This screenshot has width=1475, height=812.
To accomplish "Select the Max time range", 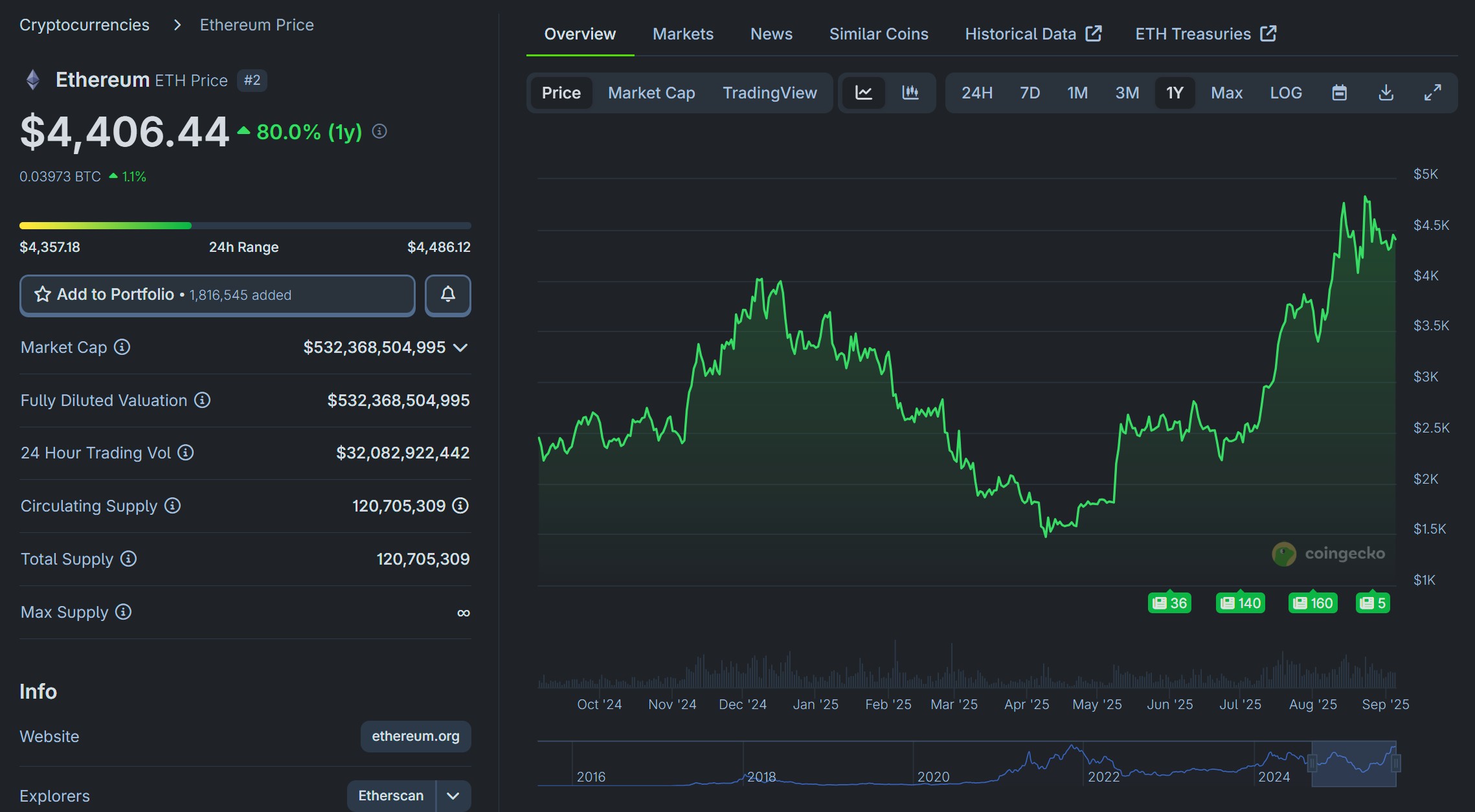I will [x=1226, y=93].
